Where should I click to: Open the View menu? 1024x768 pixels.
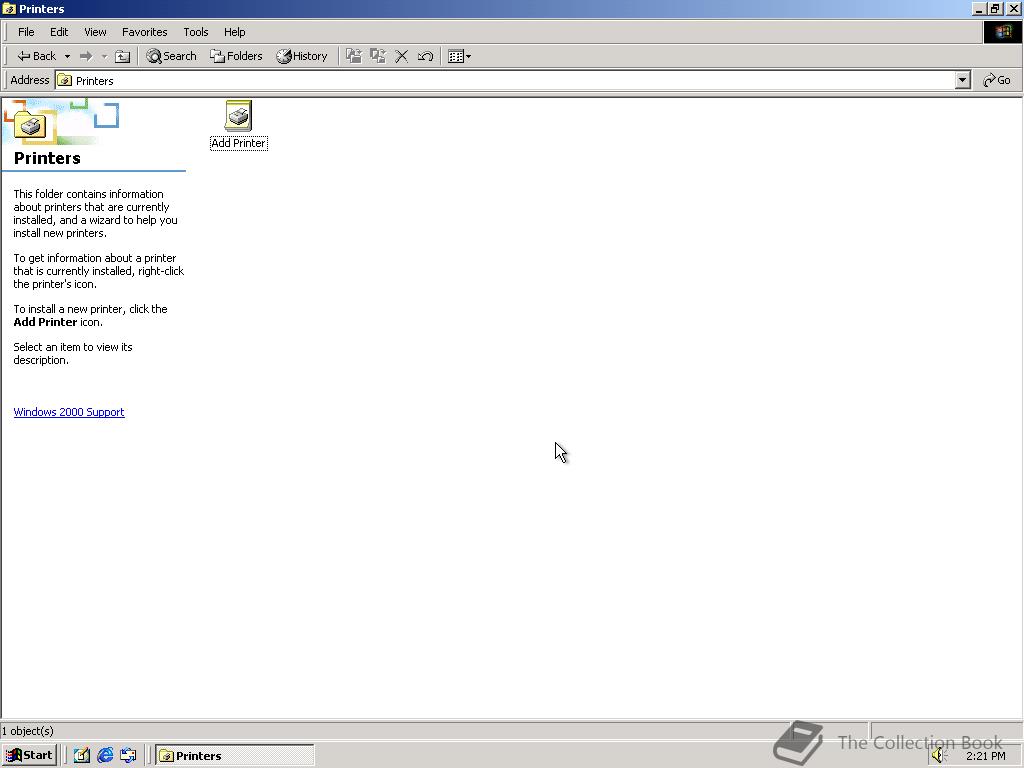click(x=95, y=32)
